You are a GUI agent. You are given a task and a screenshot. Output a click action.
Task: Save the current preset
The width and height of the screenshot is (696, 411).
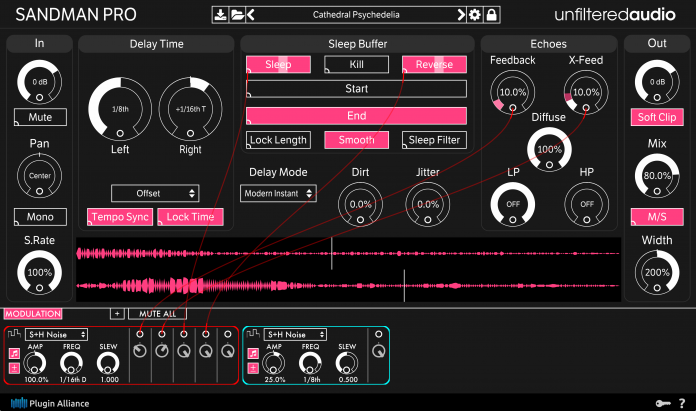[220, 15]
